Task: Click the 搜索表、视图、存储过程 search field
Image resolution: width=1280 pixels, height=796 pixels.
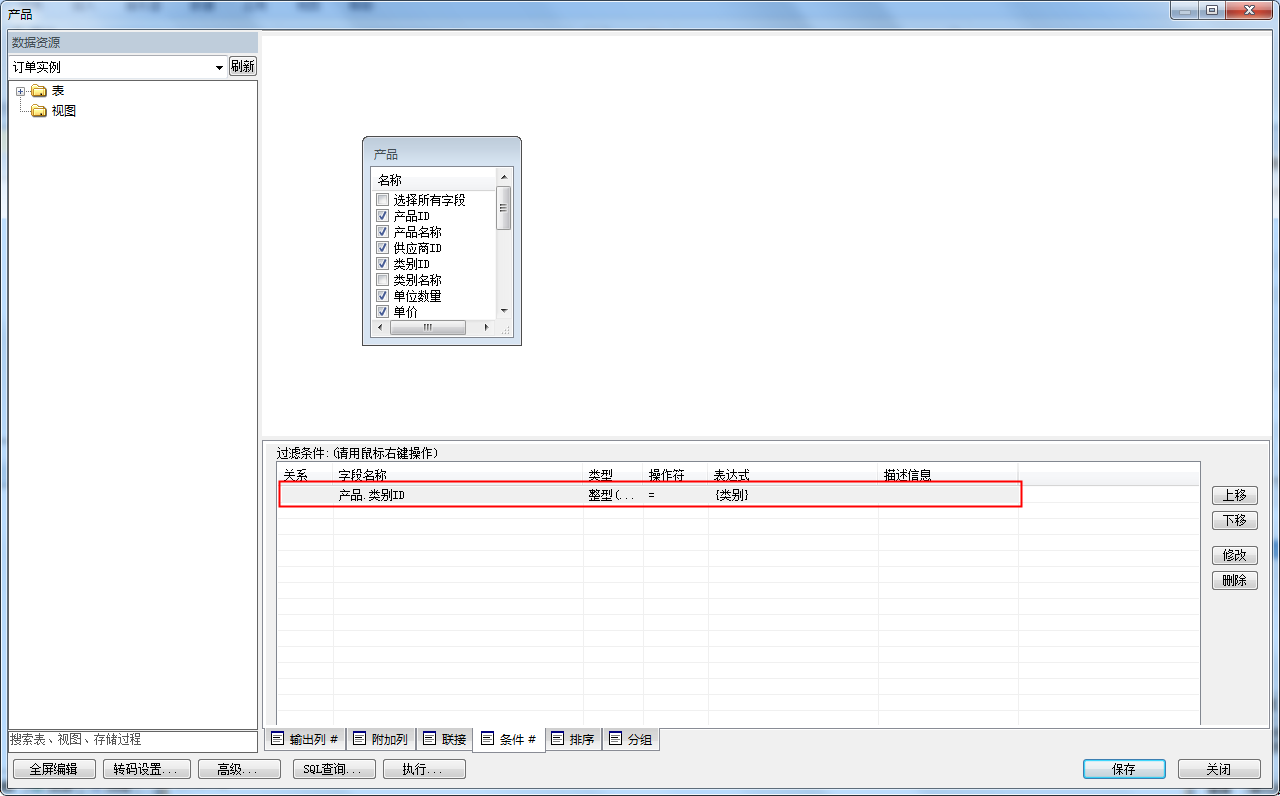Action: pyautogui.click(x=132, y=740)
